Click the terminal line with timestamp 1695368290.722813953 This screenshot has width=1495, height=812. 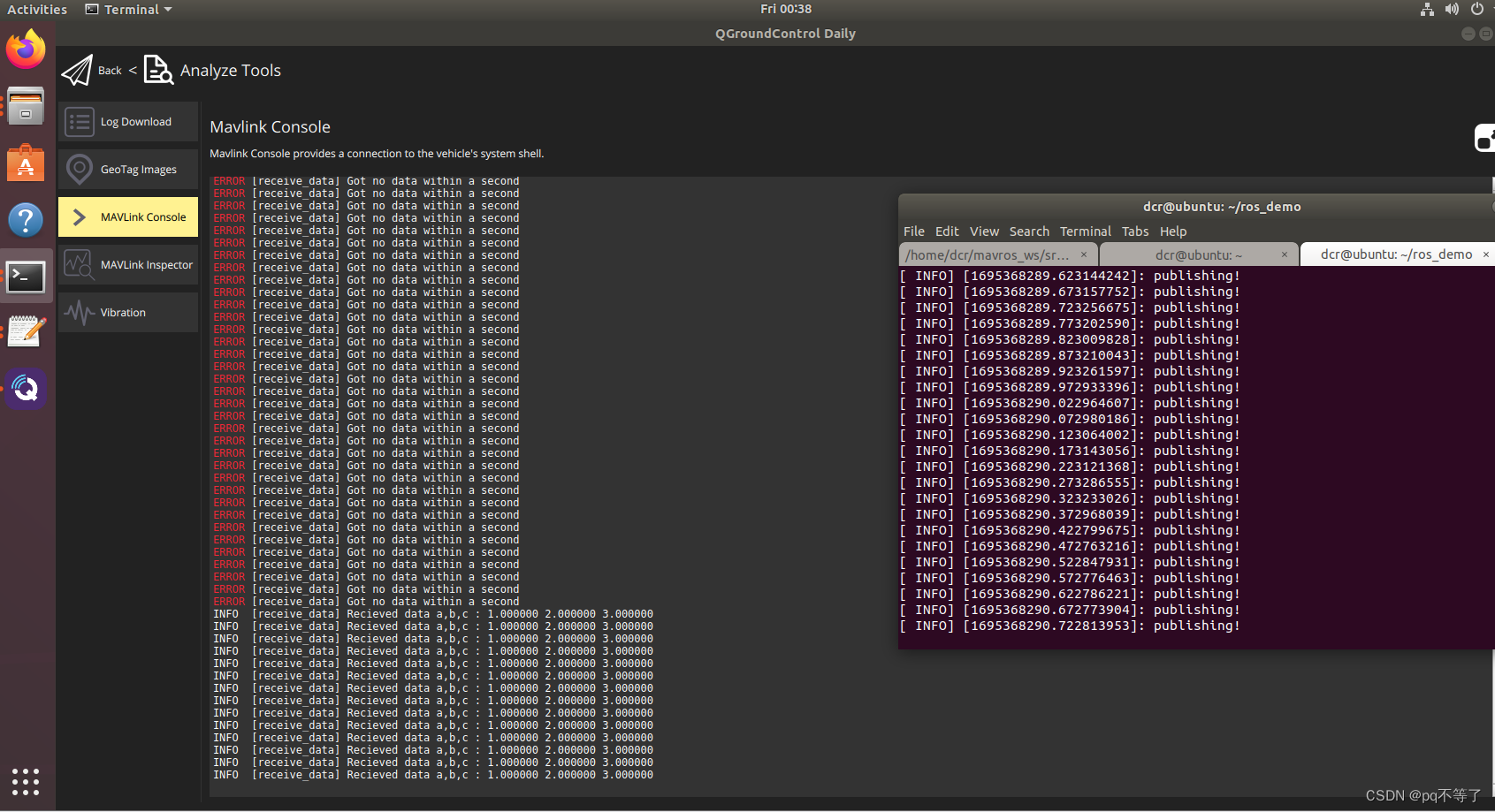click(1070, 626)
